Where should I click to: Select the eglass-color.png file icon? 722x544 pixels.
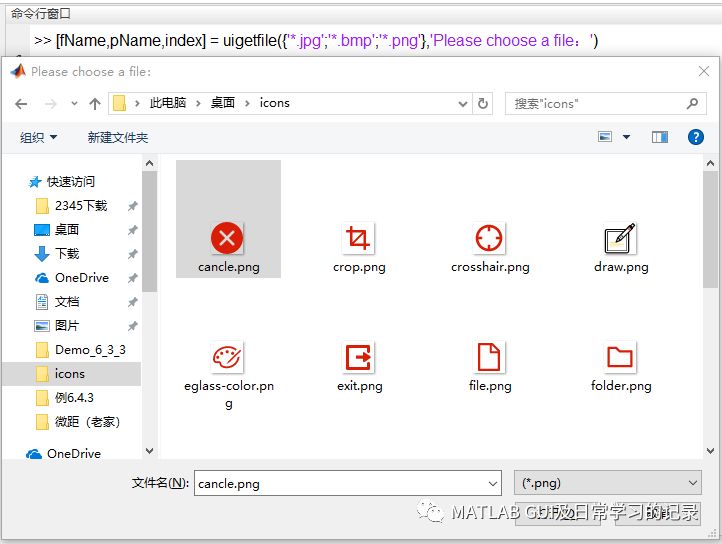point(227,357)
